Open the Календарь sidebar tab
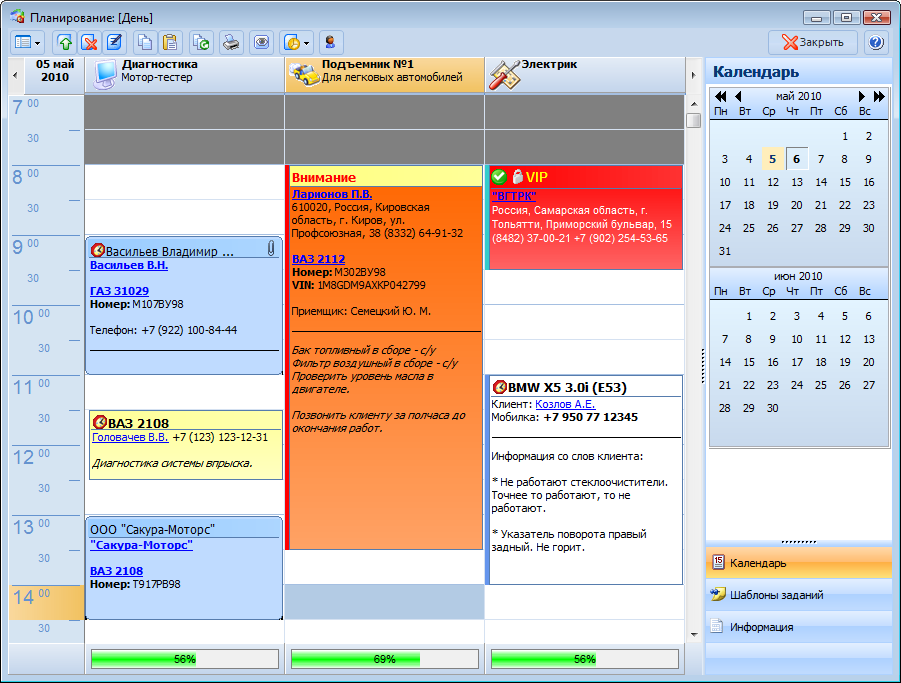Image resolution: width=901 pixels, height=683 pixels. 798,563
